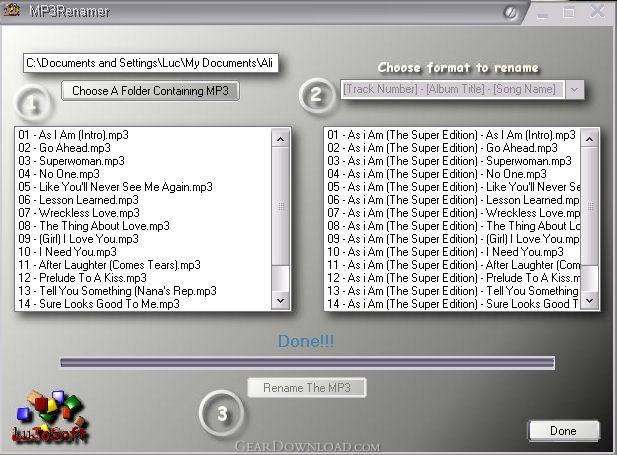Select '06 - Lesson Learned.mp3' in original list
The image size is (617, 455).
[x=143, y=200]
